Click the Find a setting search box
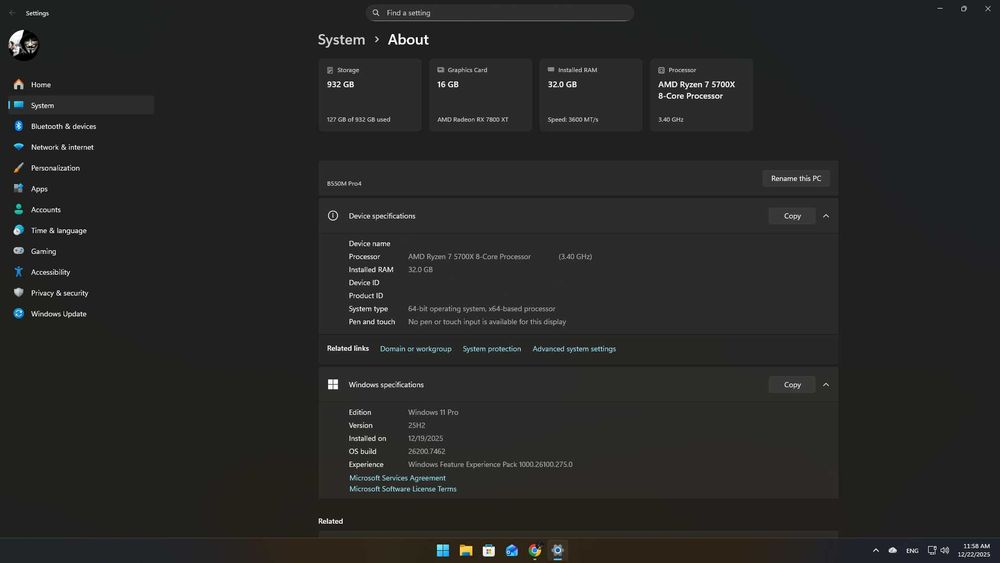The image size is (1000, 563). coord(500,13)
